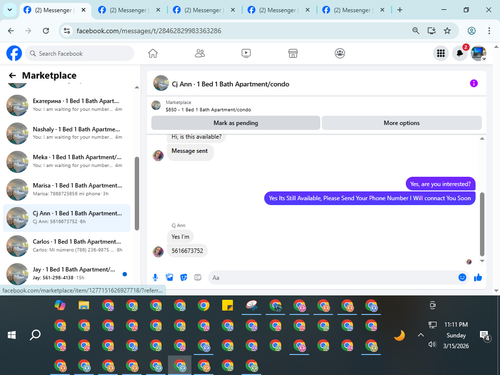Open the Friends icon in top nav
500x375 pixels.
click(200, 53)
